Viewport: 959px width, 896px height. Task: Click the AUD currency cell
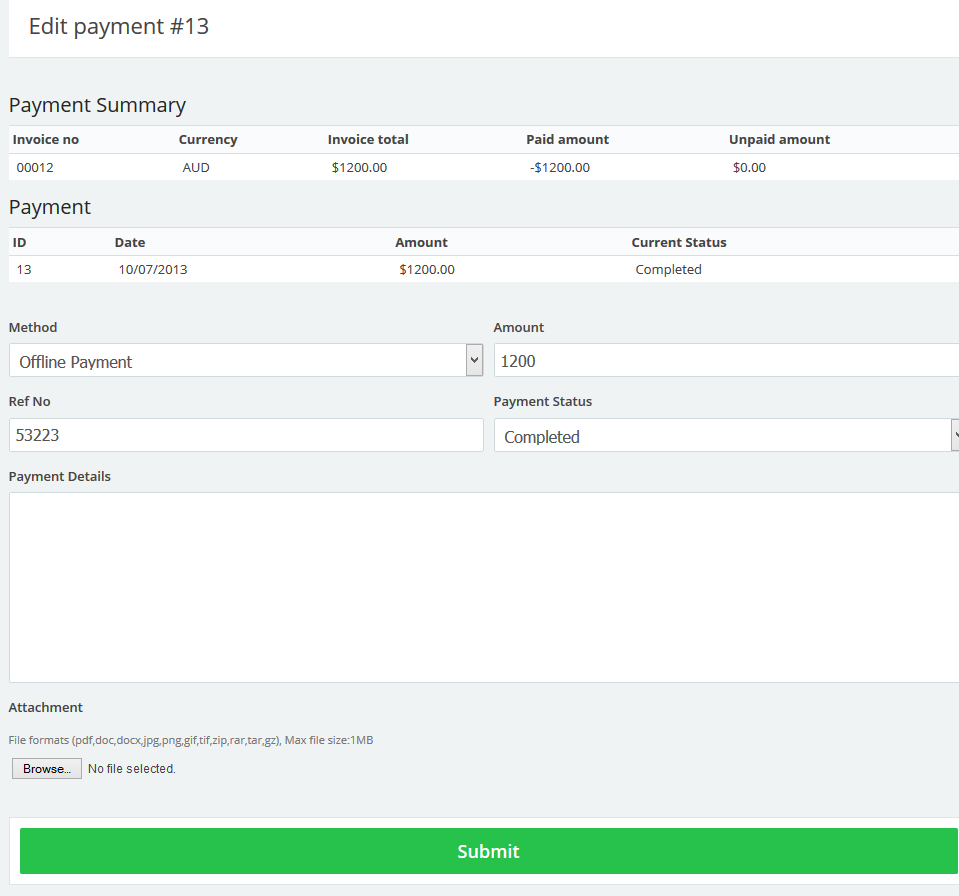[196, 168]
